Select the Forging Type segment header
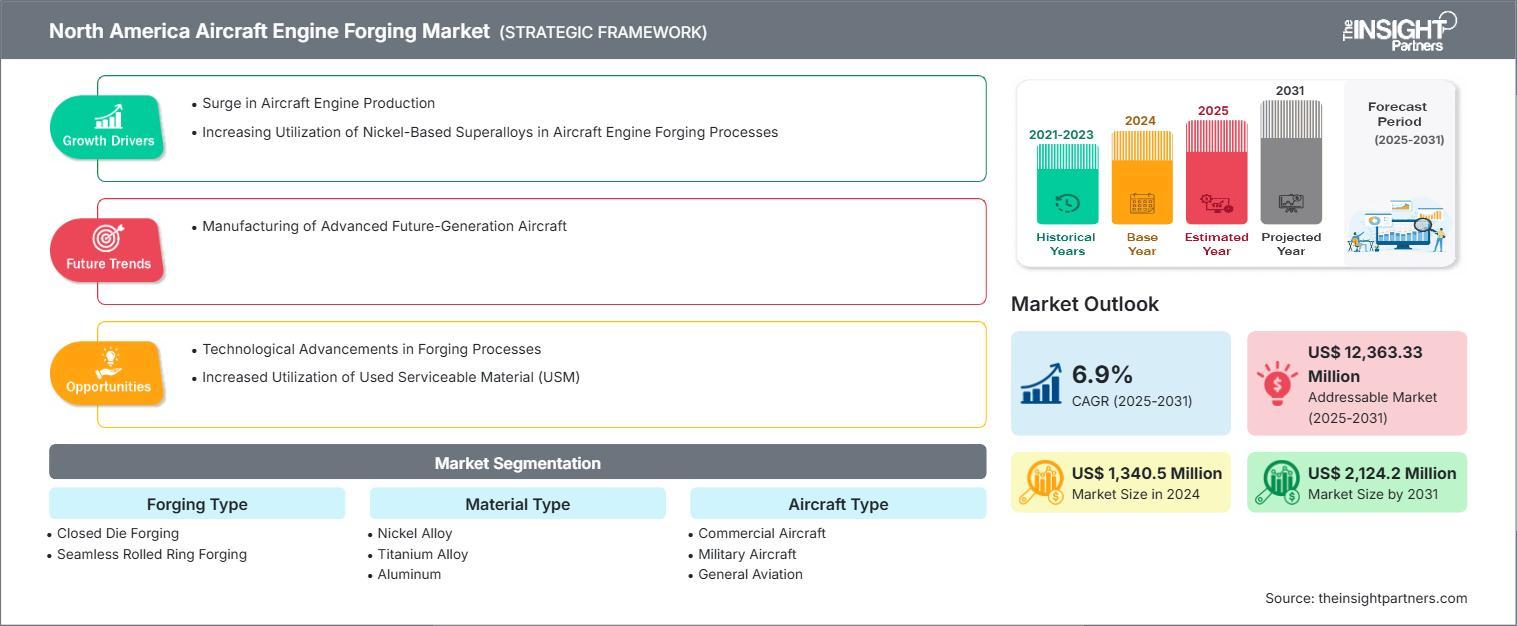1517x626 pixels. (x=197, y=504)
